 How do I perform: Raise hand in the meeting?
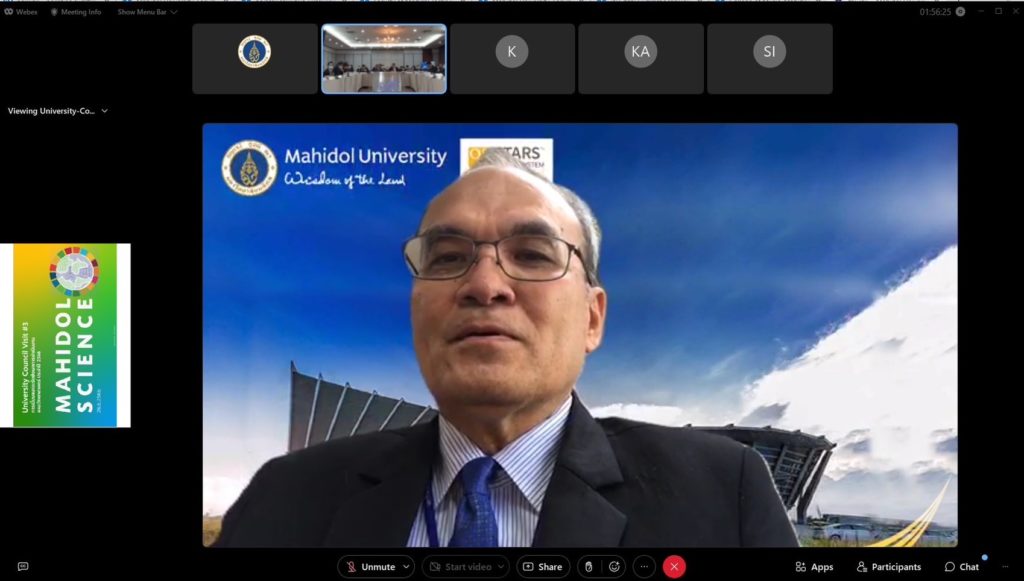[589, 567]
